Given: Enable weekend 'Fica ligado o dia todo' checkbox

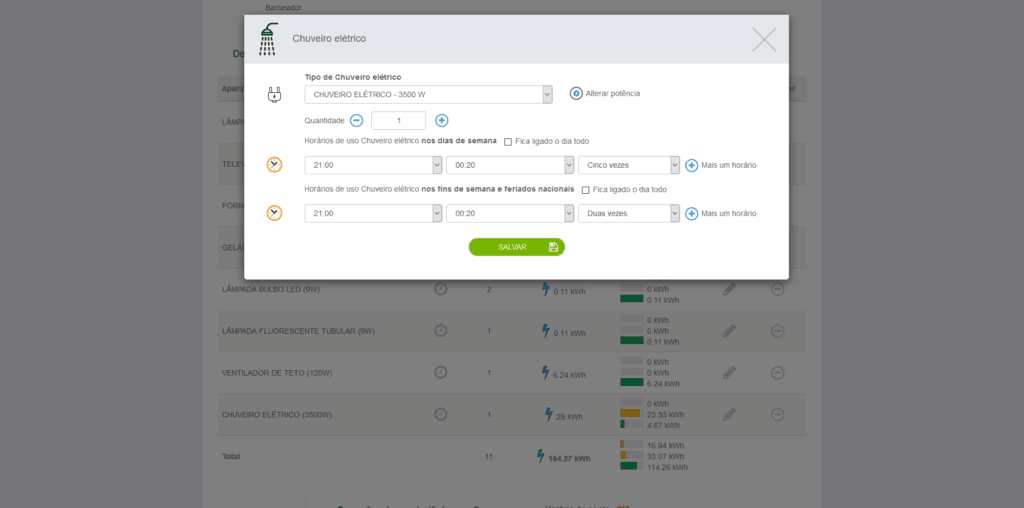Looking at the screenshot, I should click(585, 190).
